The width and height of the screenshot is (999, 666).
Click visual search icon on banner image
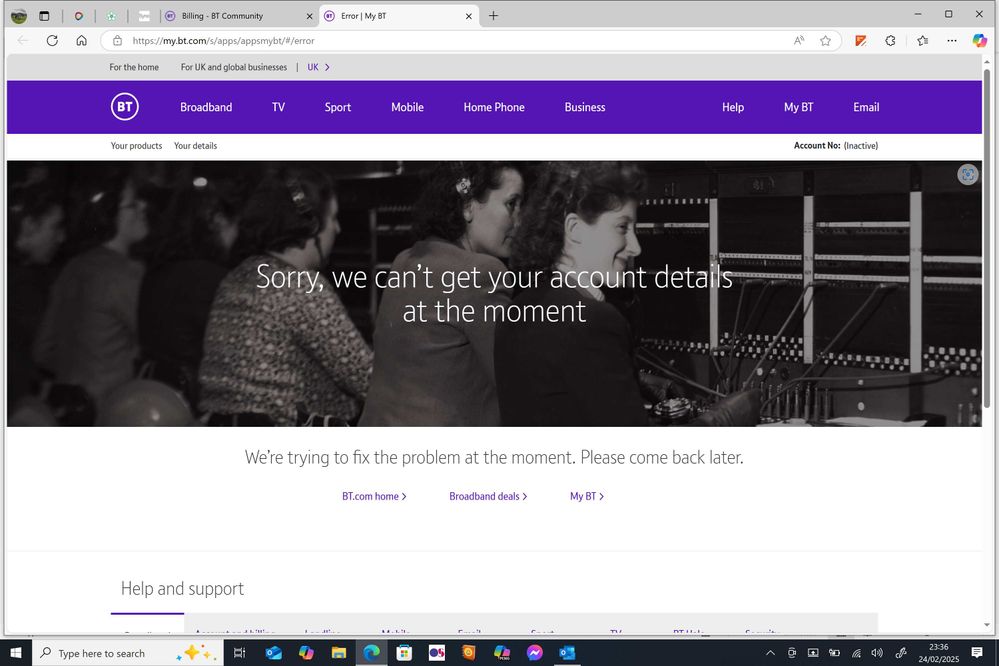click(967, 174)
